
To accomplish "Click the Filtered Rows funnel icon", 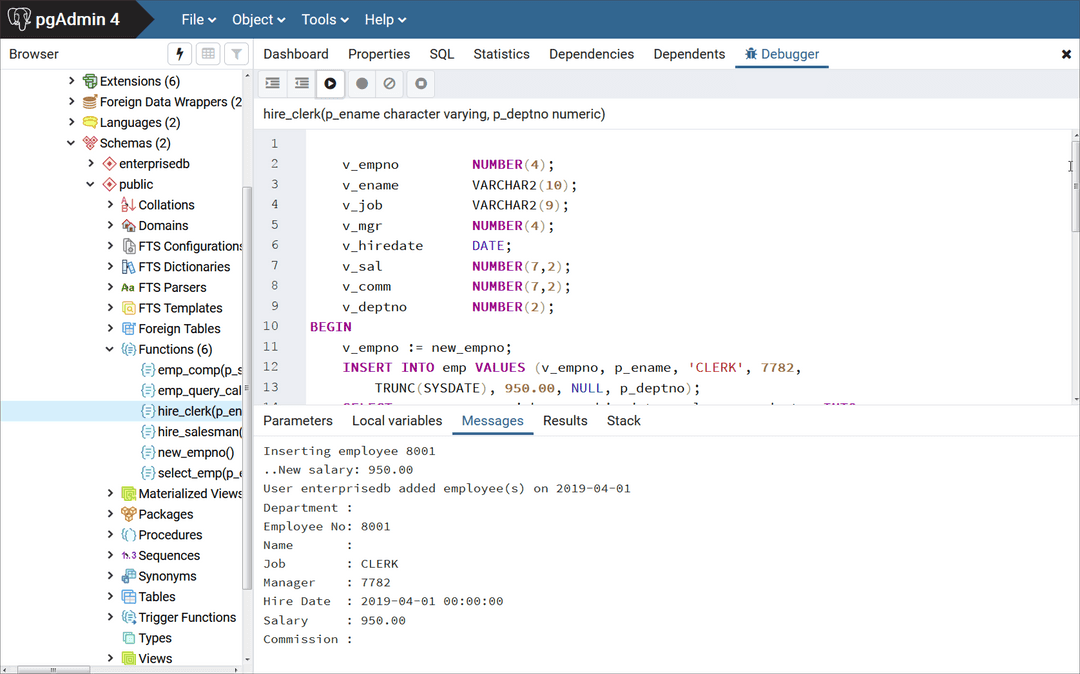I will pos(236,54).
